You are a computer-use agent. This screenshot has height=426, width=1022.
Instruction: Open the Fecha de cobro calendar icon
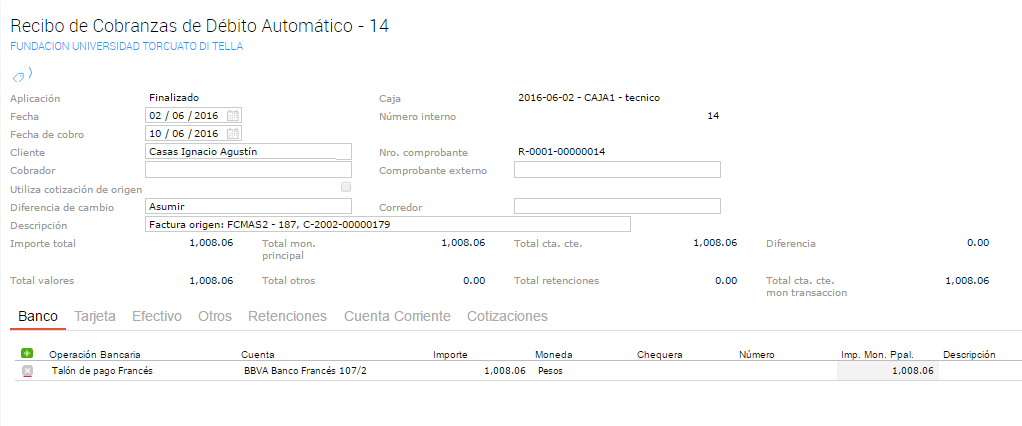click(232, 134)
